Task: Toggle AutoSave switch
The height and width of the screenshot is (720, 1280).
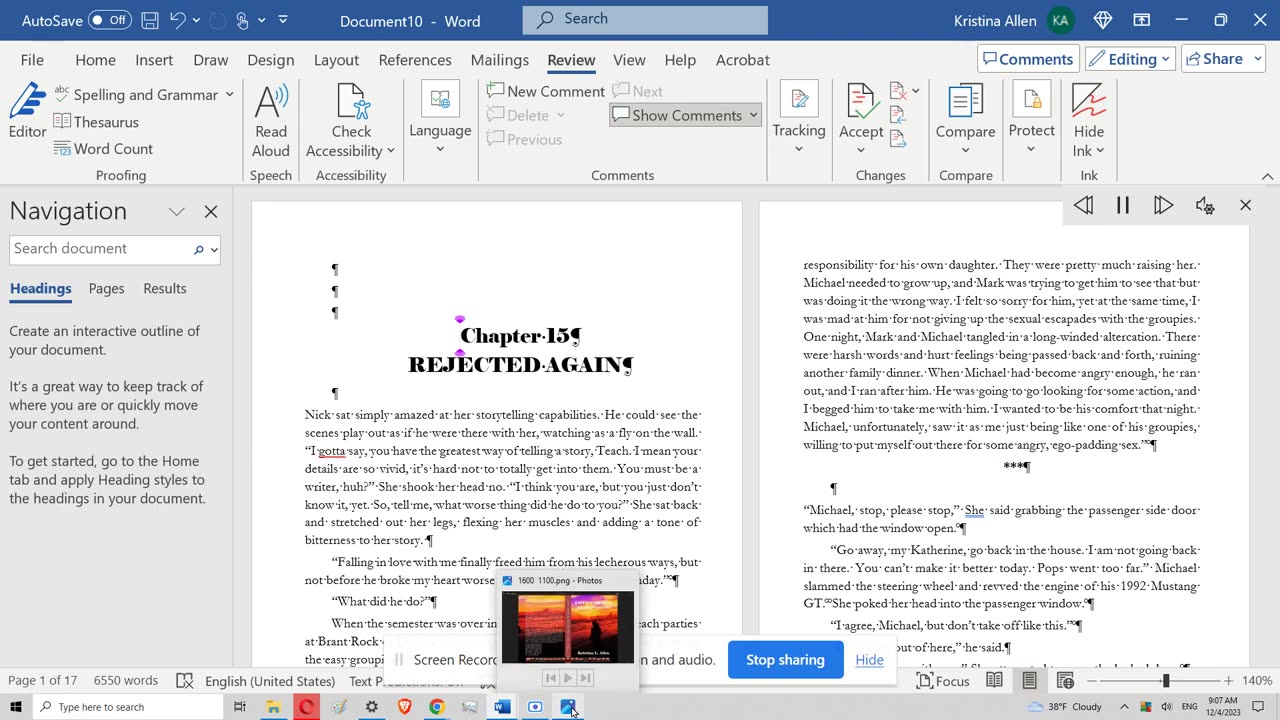Action: [109, 20]
